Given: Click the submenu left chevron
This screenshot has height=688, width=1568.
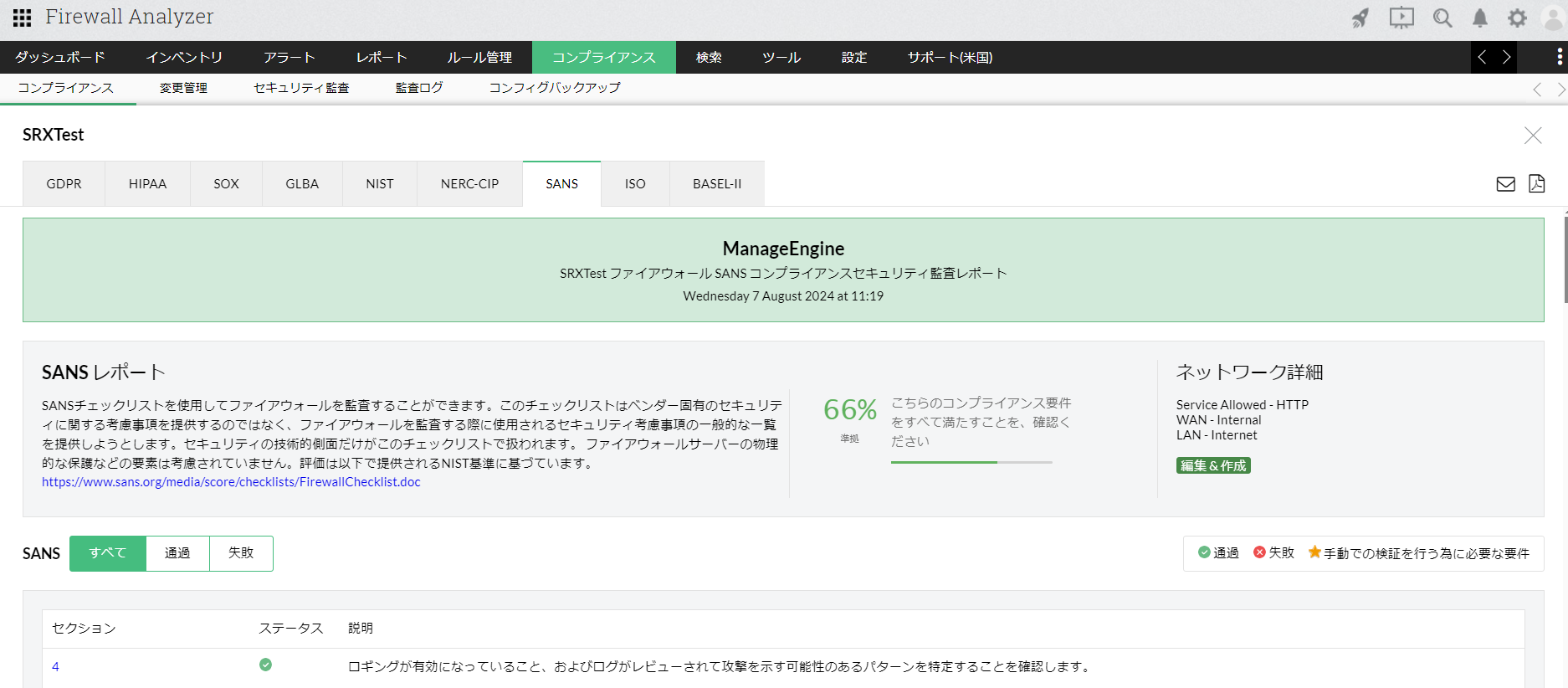Looking at the screenshot, I should [x=1537, y=90].
